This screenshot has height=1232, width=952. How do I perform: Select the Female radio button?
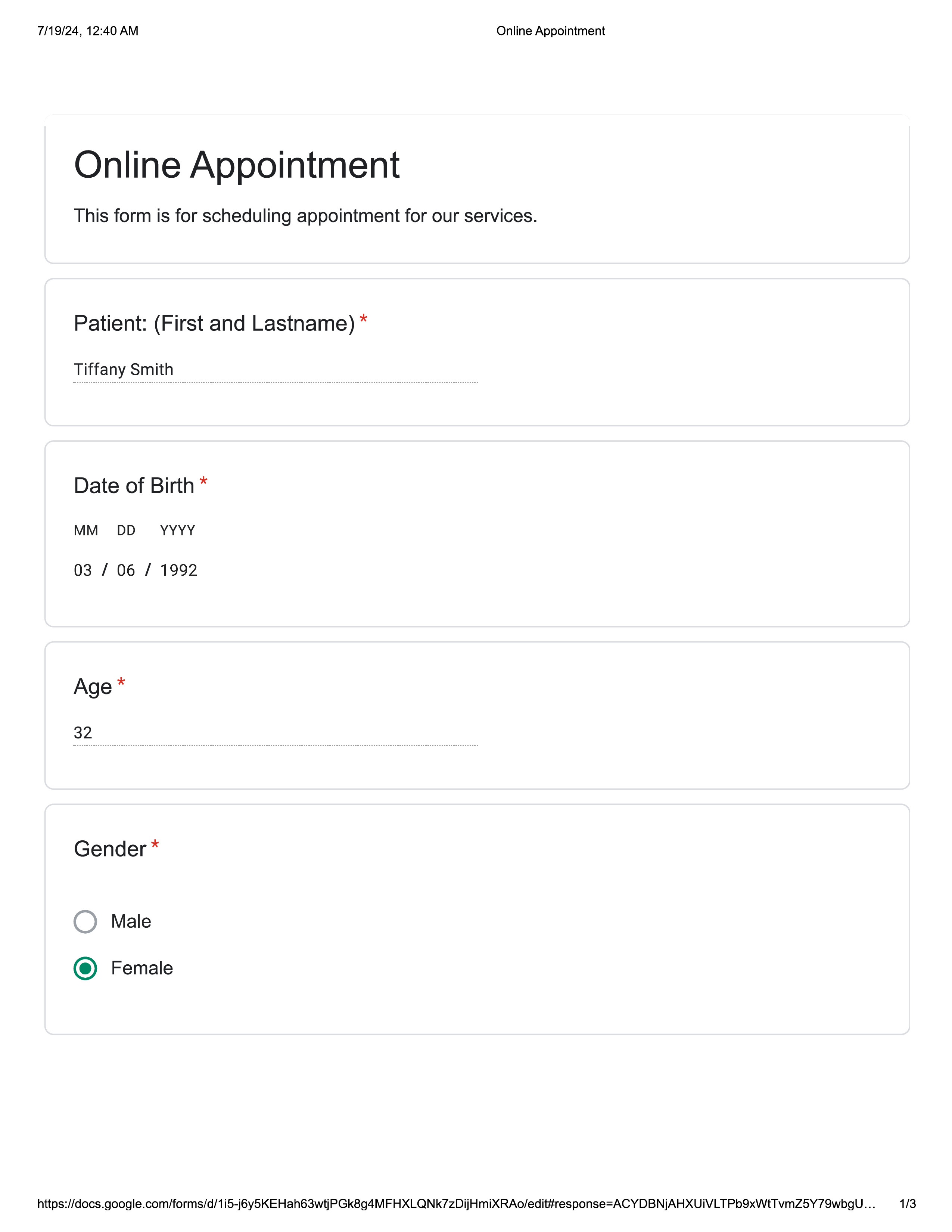coord(85,968)
